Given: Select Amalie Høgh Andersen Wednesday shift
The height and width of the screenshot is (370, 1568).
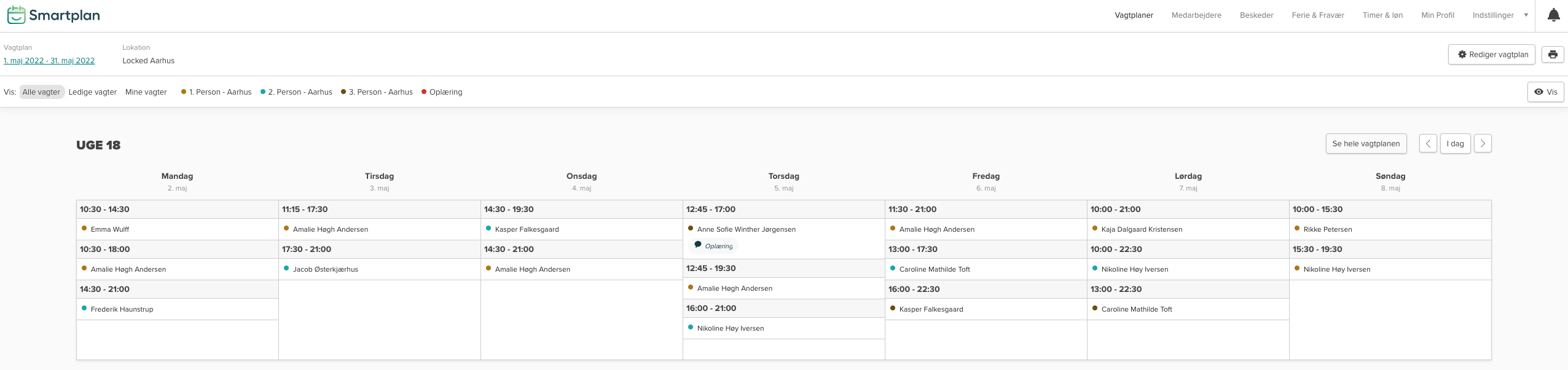Looking at the screenshot, I should (582, 269).
